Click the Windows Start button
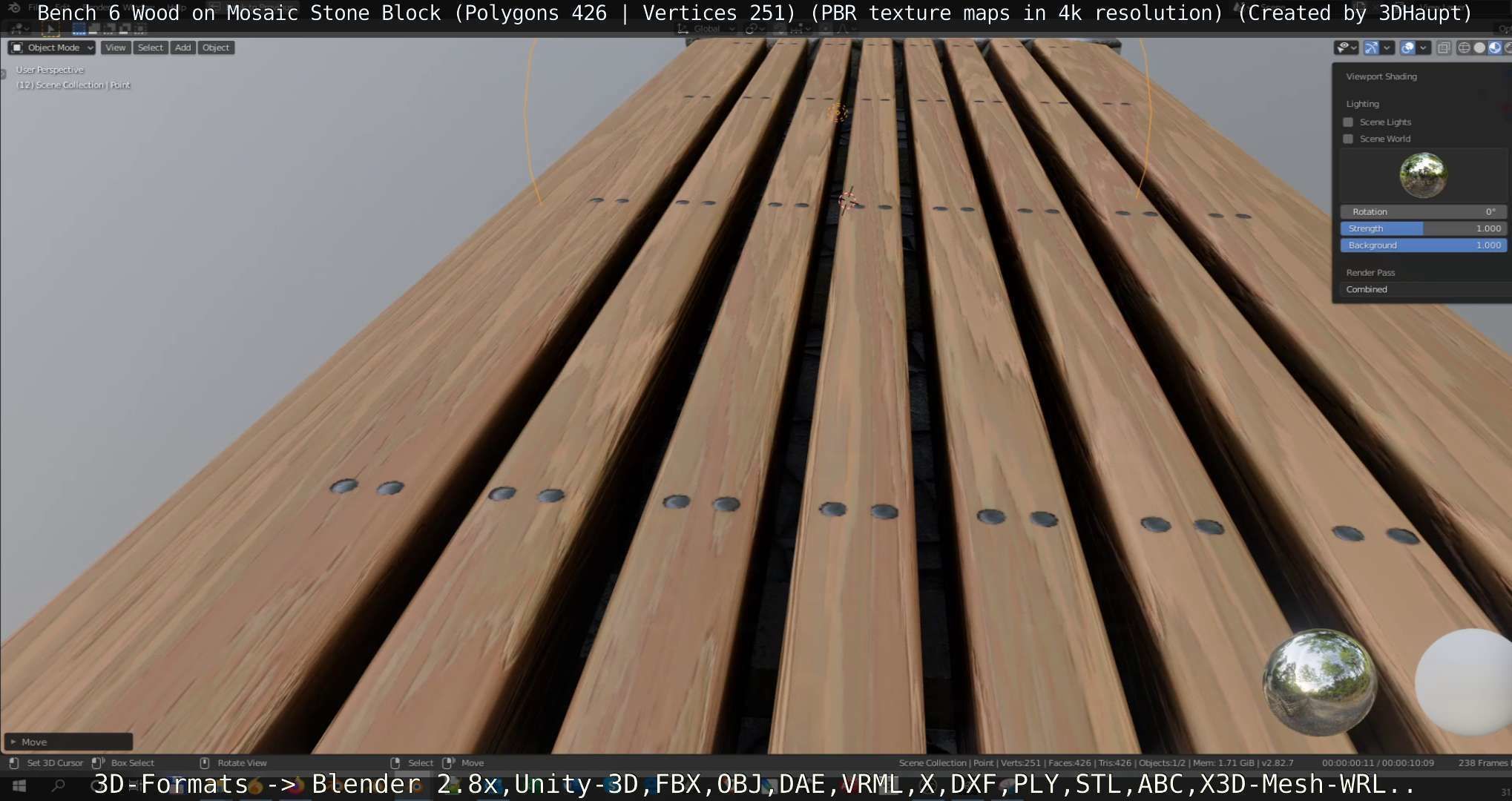 (20, 785)
